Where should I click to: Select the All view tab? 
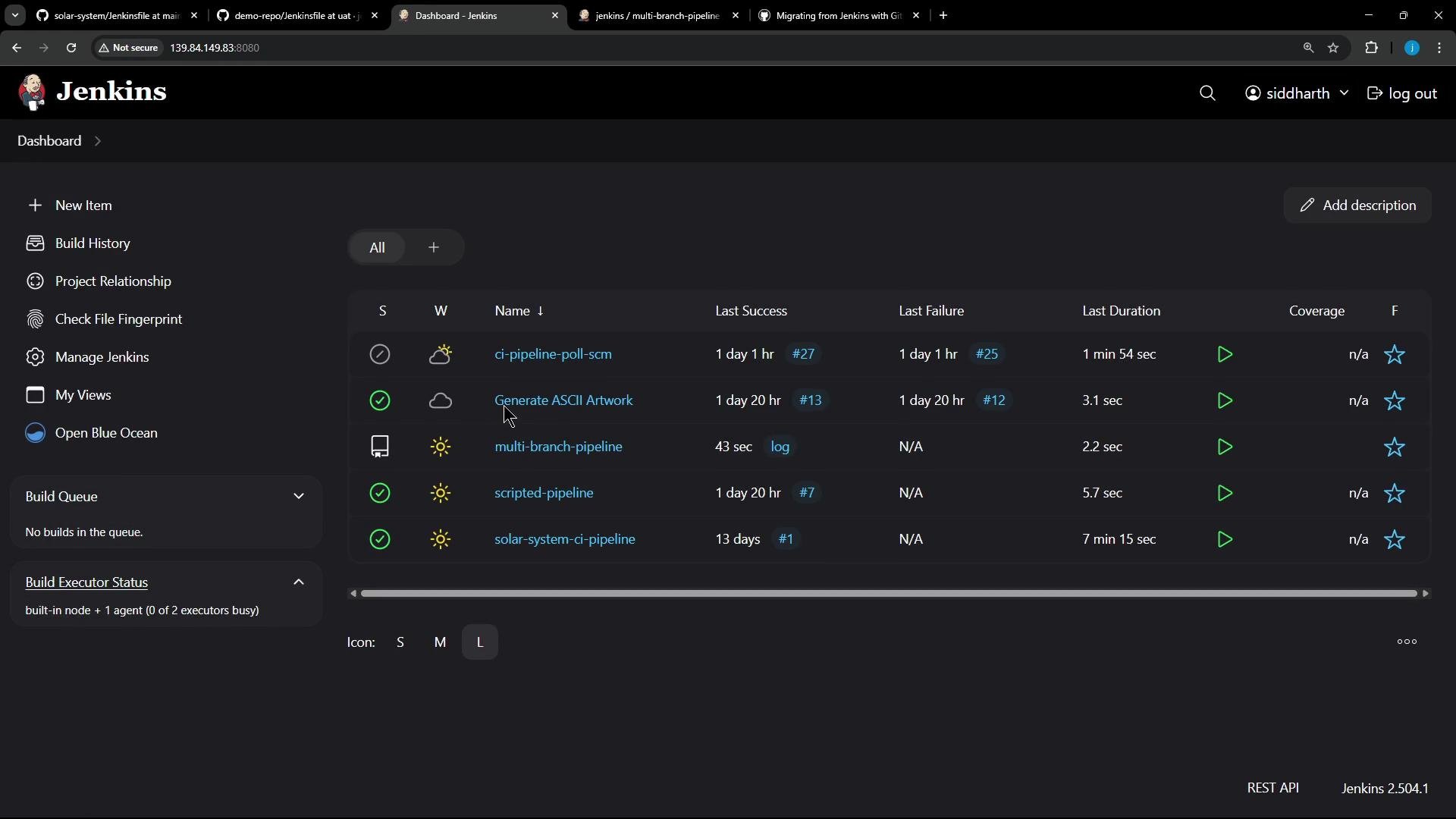pos(377,248)
